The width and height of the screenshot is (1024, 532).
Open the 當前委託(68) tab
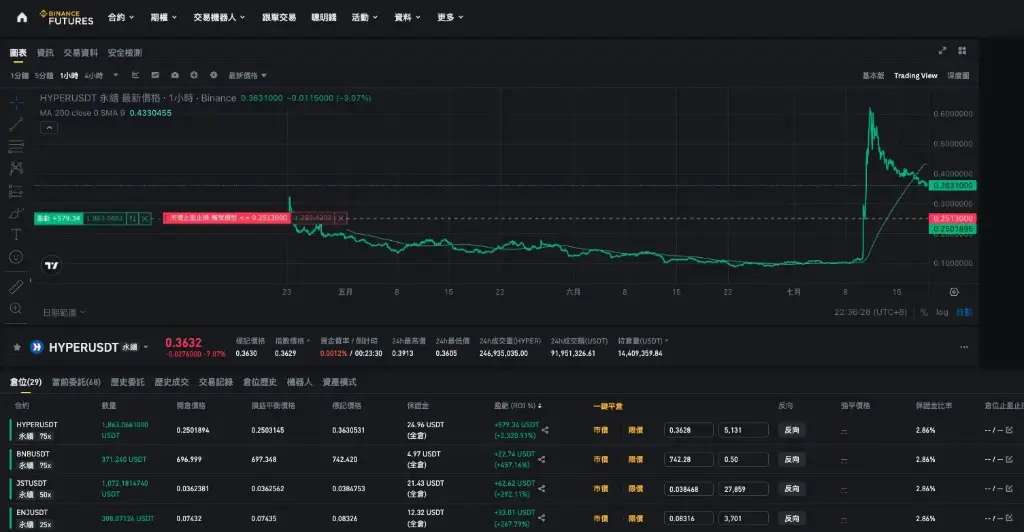coord(76,382)
